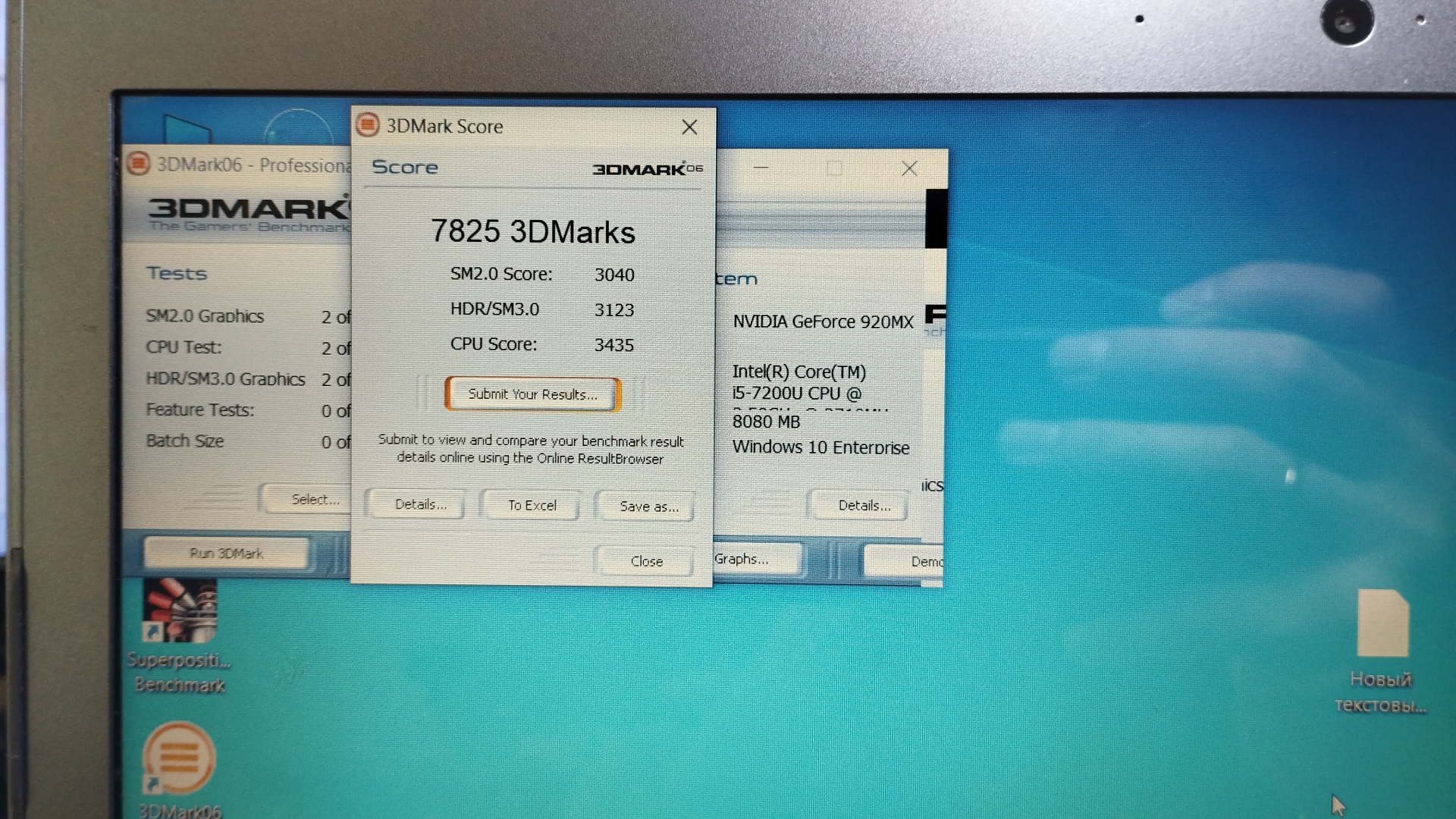Click the 3DMARK06 logo in Score dialog
Viewport: 1456px width, 819px height.
[x=648, y=168]
